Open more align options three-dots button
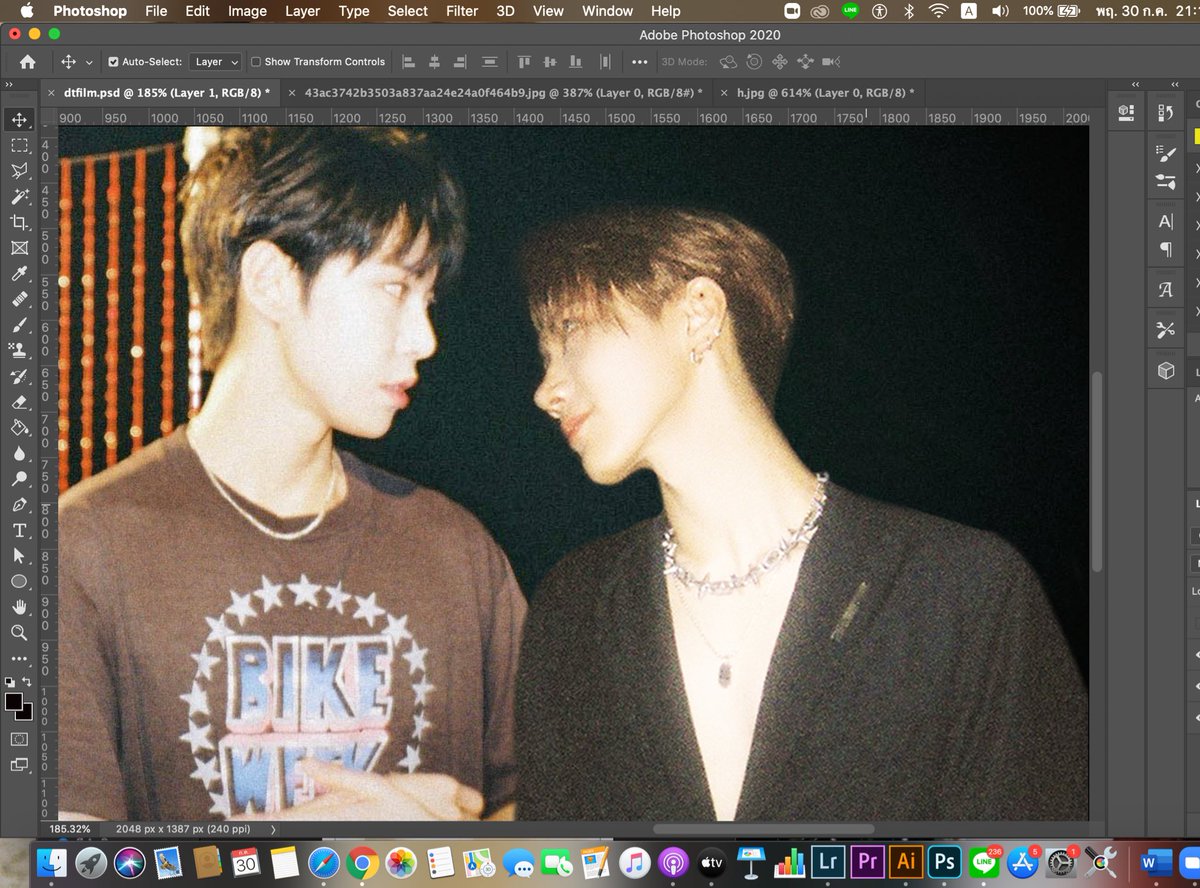Screen dimensions: 1200x888 640,62
